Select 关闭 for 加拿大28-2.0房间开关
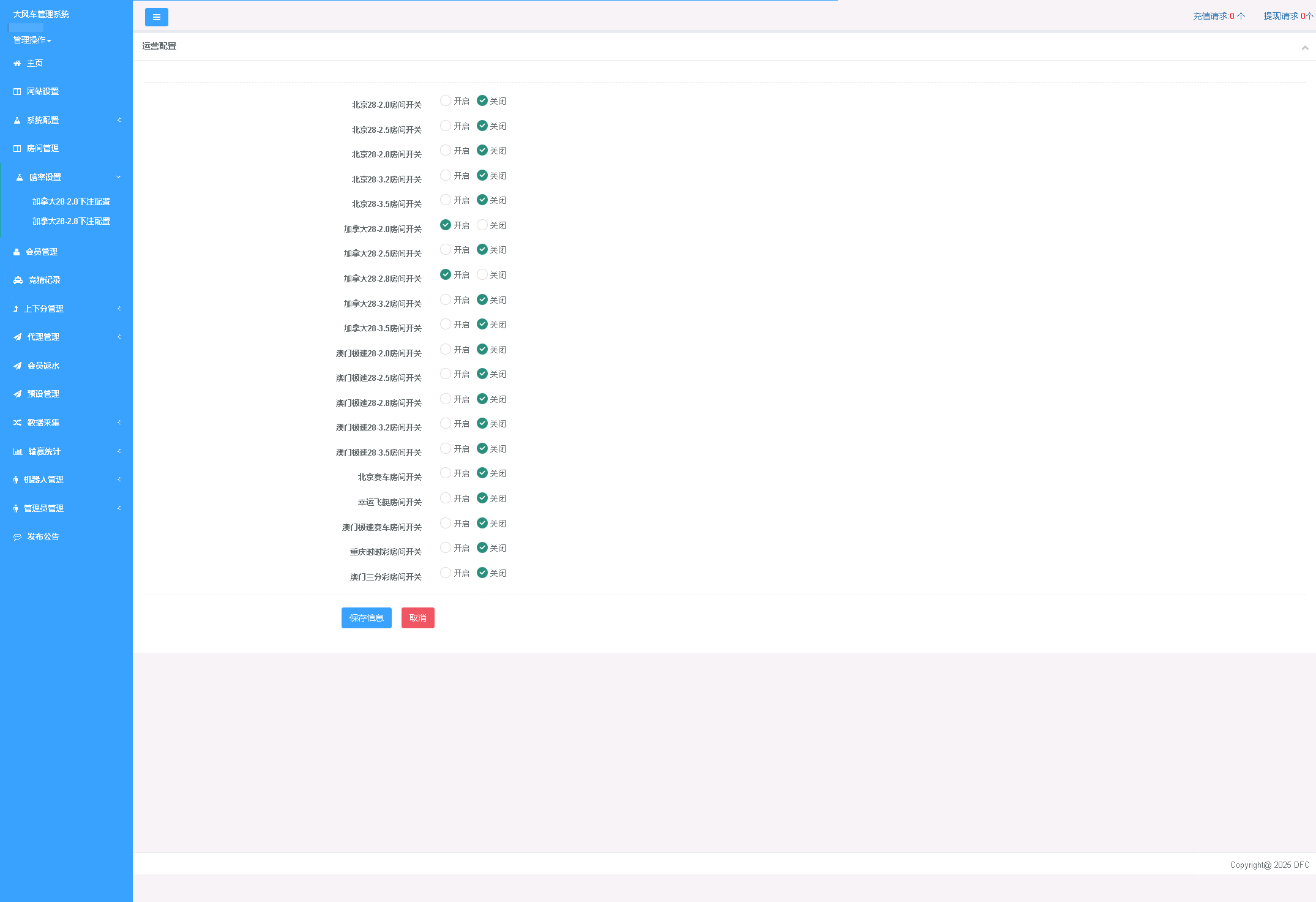This screenshot has height=902, width=1316. pyautogui.click(x=482, y=225)
